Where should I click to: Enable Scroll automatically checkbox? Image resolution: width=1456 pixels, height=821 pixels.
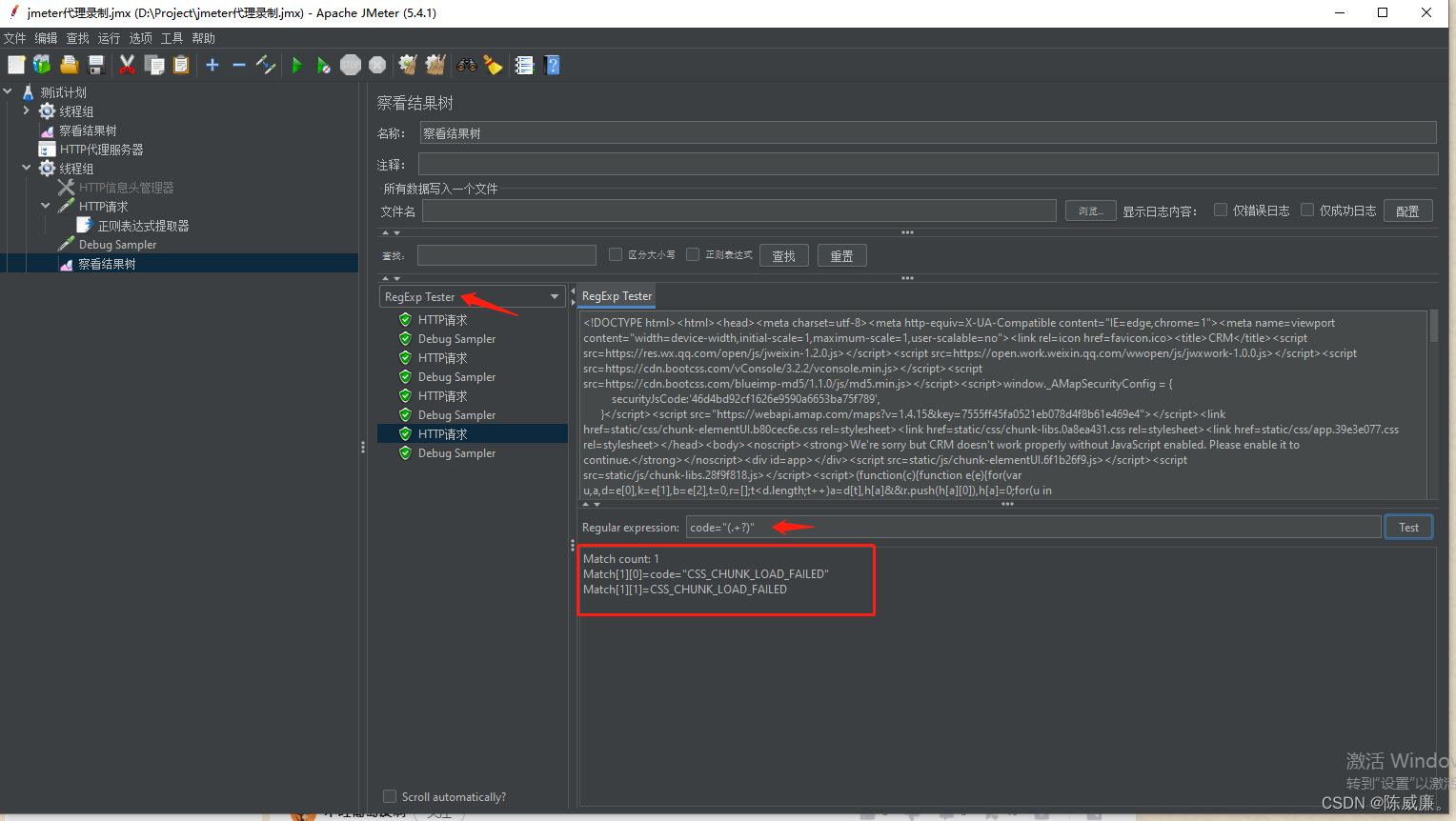tap(390, 796)
